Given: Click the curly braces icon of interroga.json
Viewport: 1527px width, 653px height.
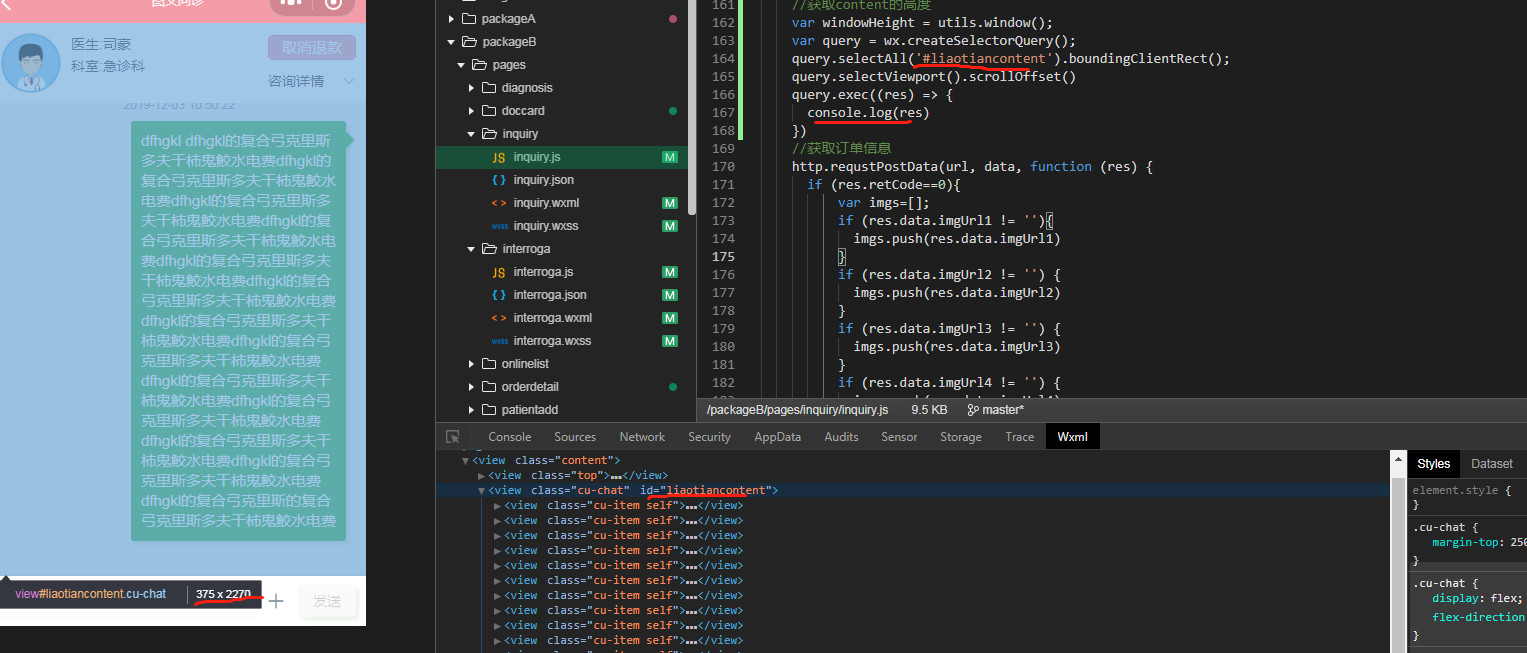Looking at the screenshot, I should pyautogui.click(x=498, y=295).
